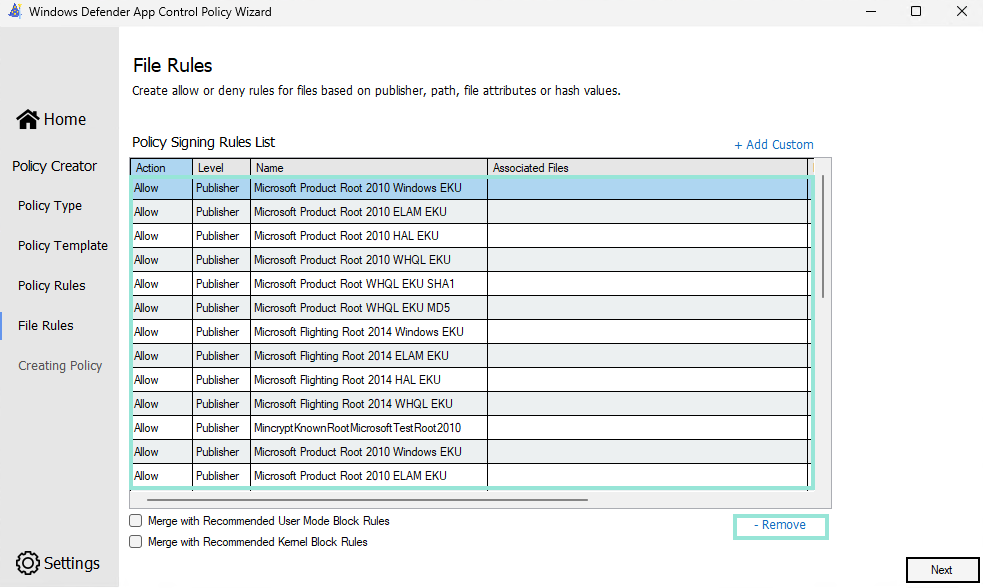Click the Home house icon
Viewport: 983px width, 588px height.
(28, 119)
